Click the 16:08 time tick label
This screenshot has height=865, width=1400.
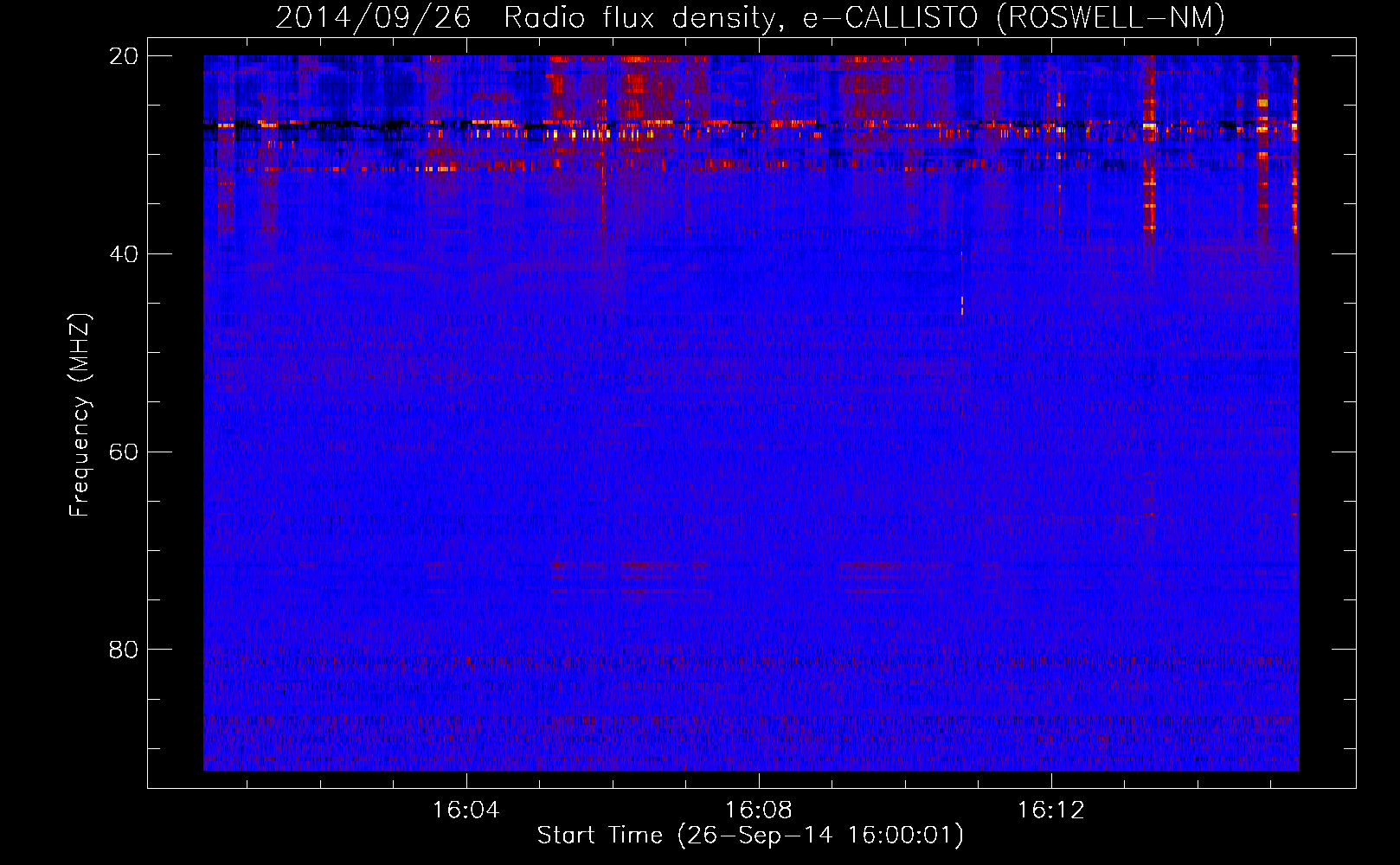tap(759, 811)
